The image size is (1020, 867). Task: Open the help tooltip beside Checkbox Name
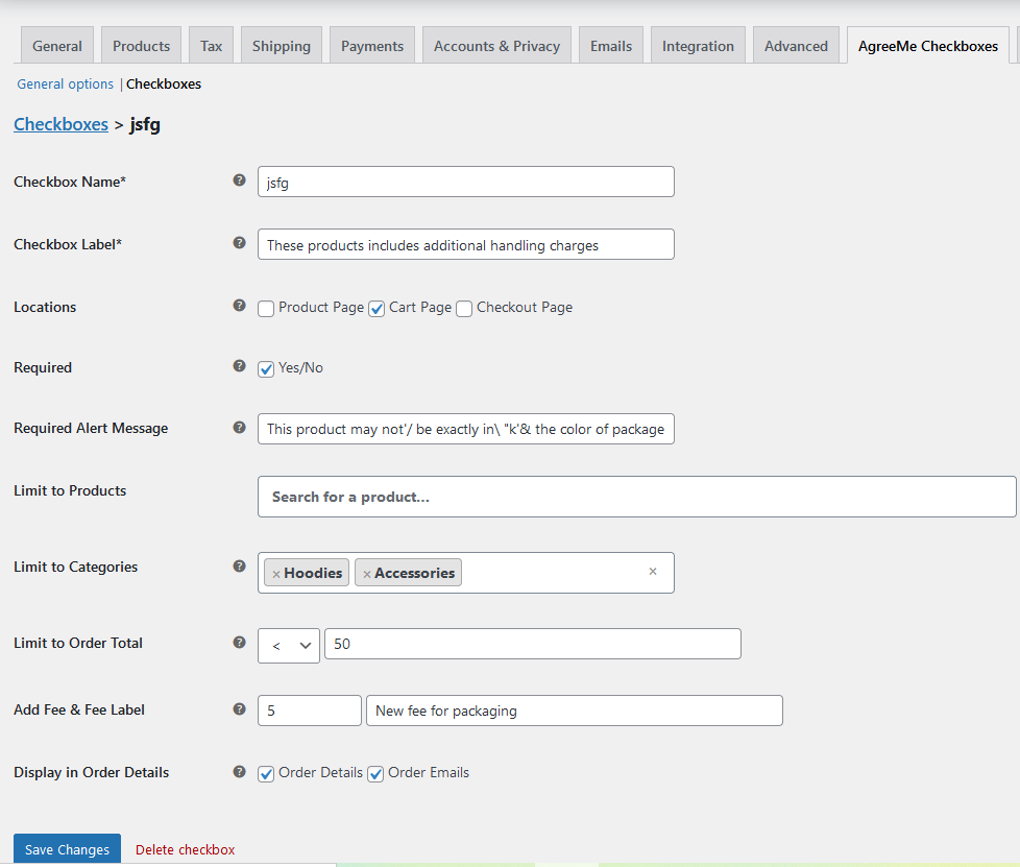point(239,180)
